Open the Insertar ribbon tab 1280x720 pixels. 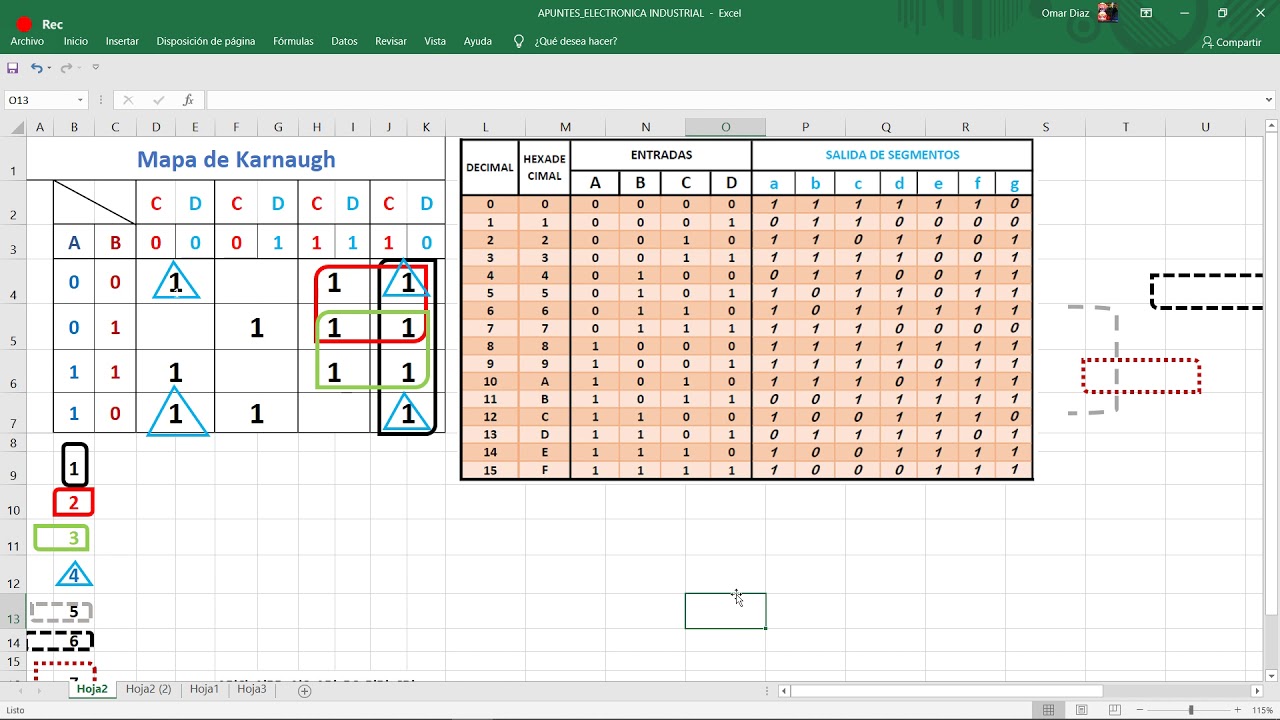[122, 41]
